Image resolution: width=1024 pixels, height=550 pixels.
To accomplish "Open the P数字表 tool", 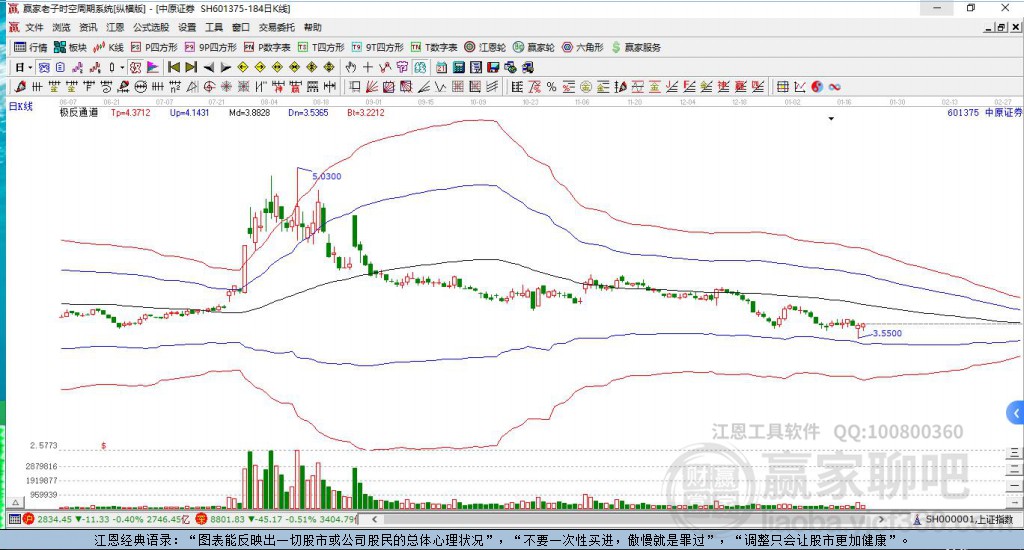I will tap(267, 47).
